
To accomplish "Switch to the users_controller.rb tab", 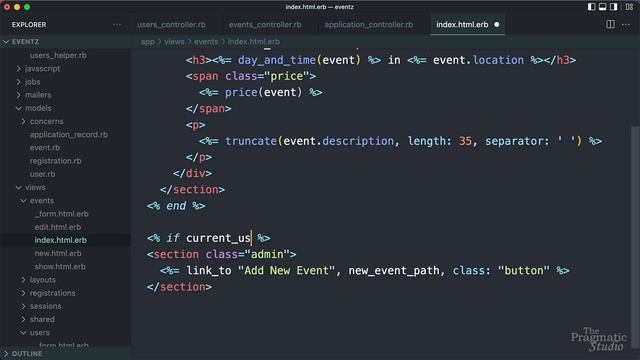I will (x=171, y=24).
